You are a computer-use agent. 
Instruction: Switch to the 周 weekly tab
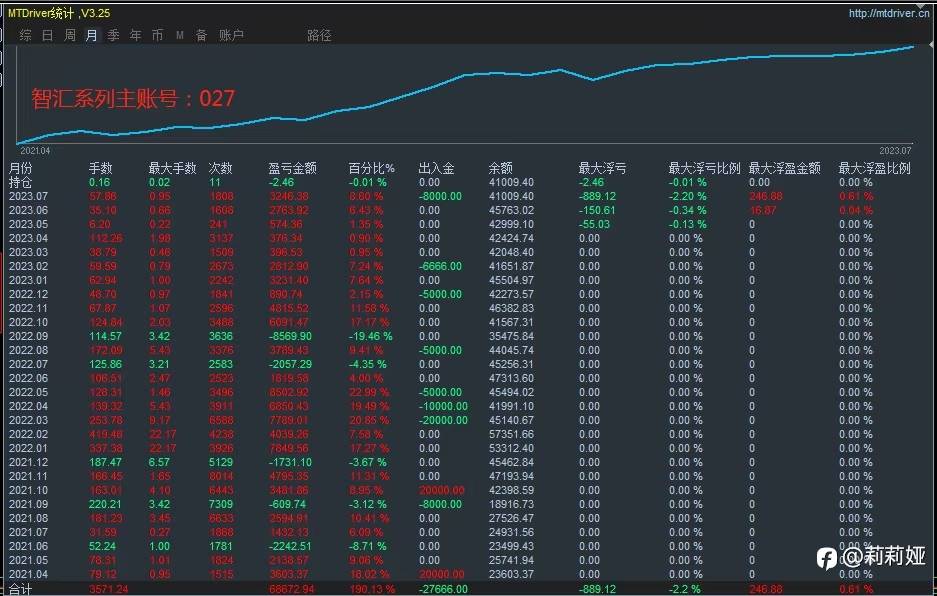pos(69,35)
